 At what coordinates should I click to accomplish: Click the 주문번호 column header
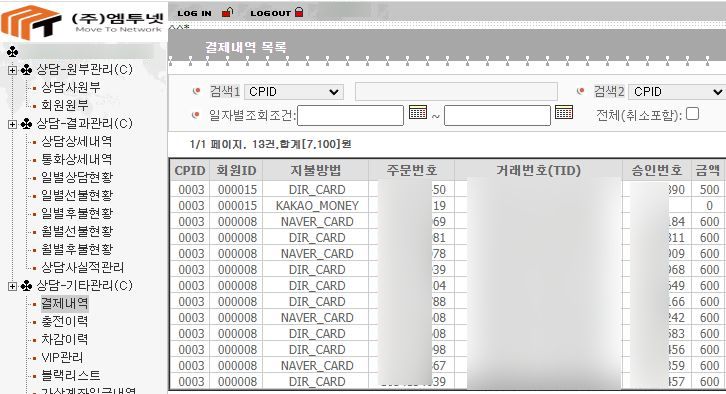pyautogui.click(x=412, y=170)
